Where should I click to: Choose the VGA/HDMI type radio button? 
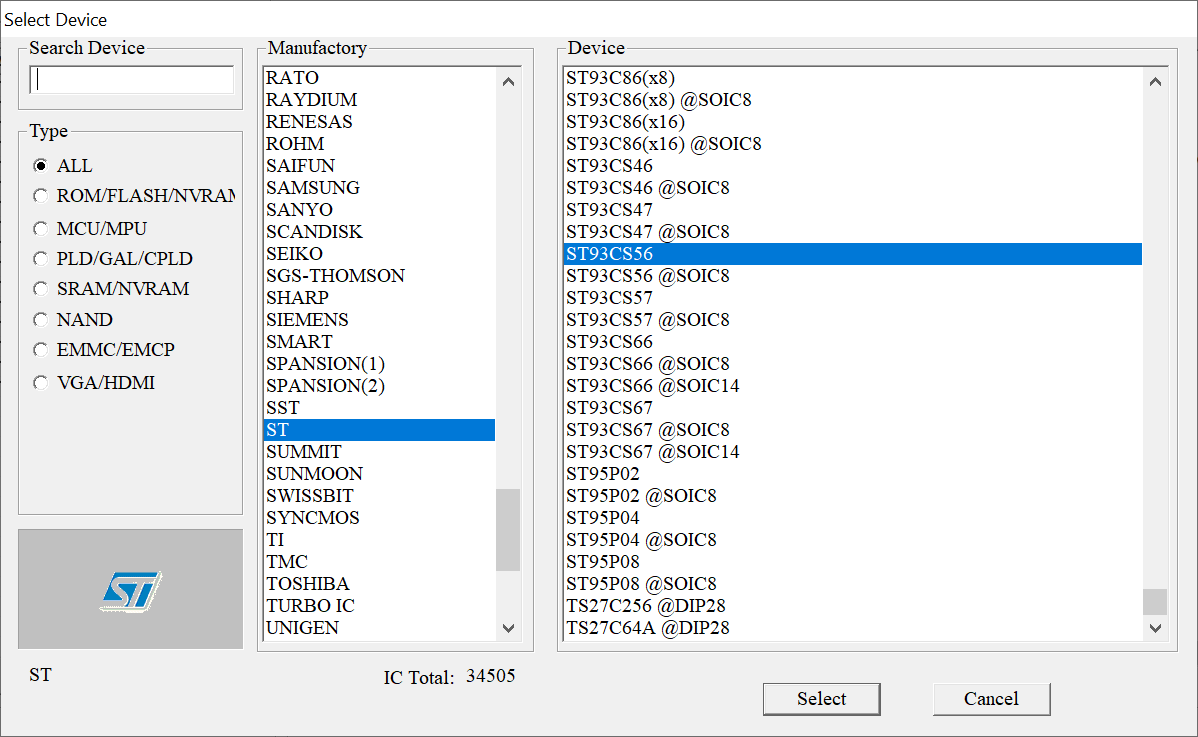tap(40, 383)
